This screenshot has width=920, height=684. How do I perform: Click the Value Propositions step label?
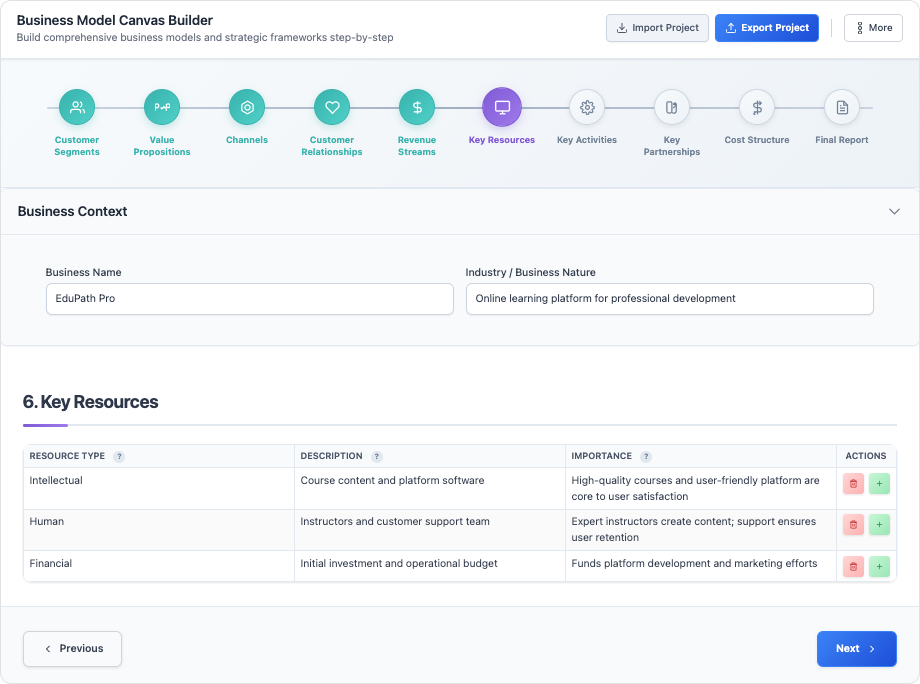coord(162,146)
